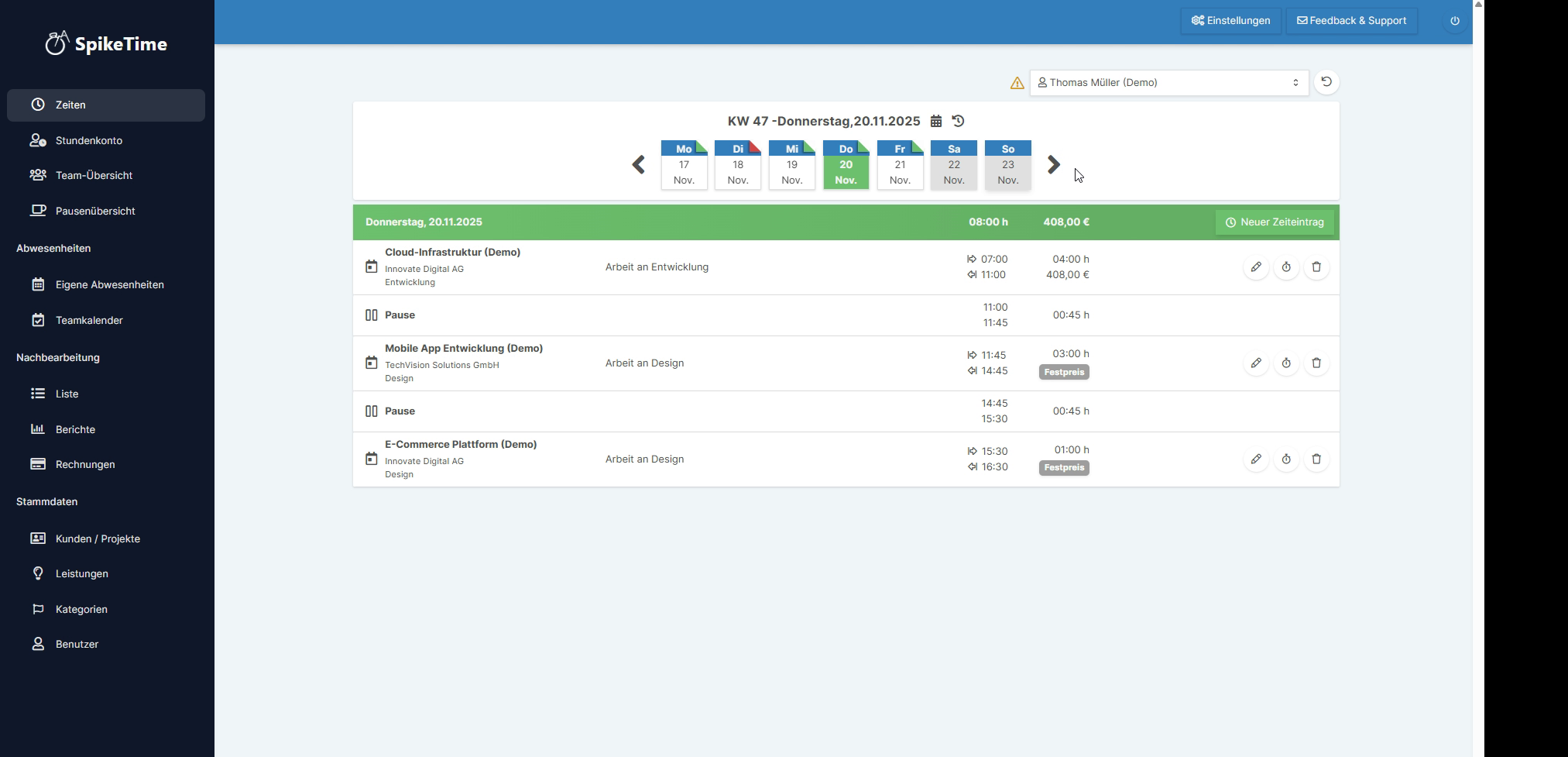1568x757 pixels.
Task: Click the jump-to-today history icon
Action: pos(958,121)
